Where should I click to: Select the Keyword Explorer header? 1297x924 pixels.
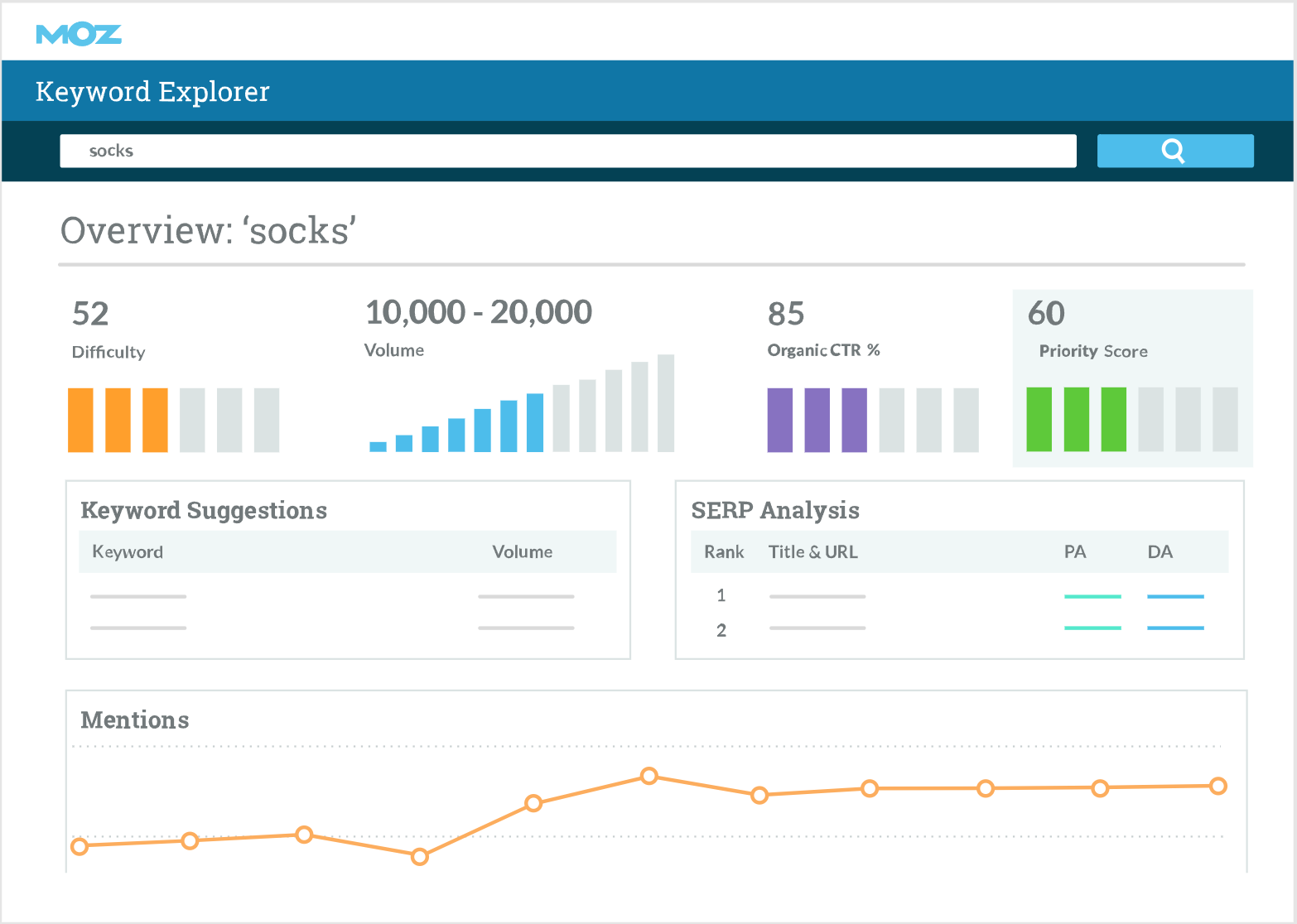pyautogui.click(x=152, y=91)
